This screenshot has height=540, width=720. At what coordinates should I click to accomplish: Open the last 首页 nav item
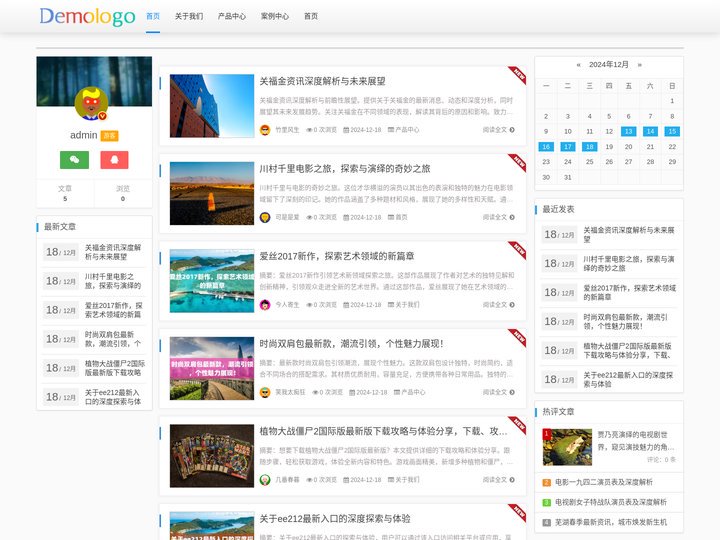pos(311,16)
